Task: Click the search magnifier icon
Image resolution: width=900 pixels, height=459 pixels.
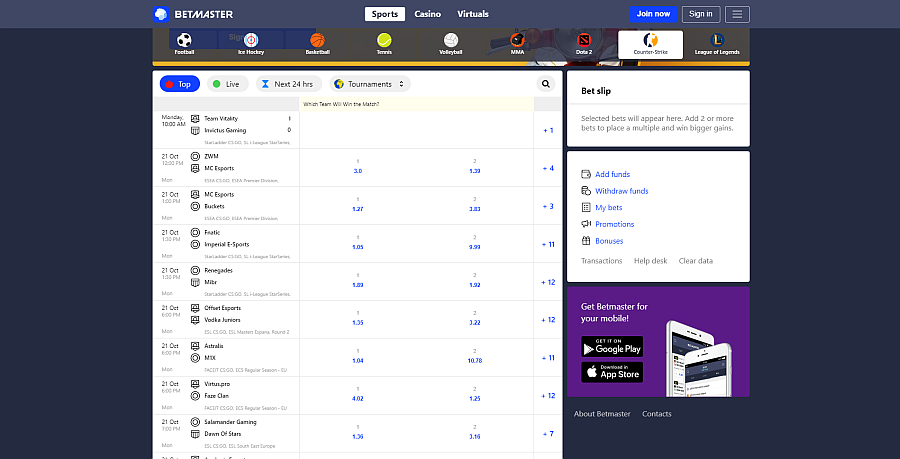Action: click(x=545, y=84)
